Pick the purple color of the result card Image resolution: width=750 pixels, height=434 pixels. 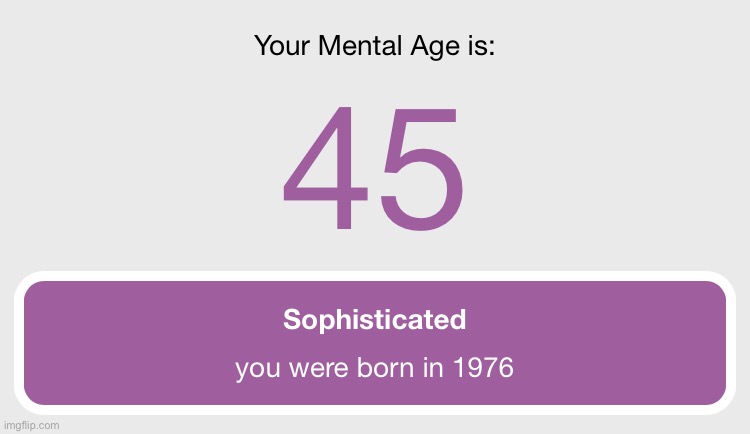pyautogui.click(x=120, y=340)
